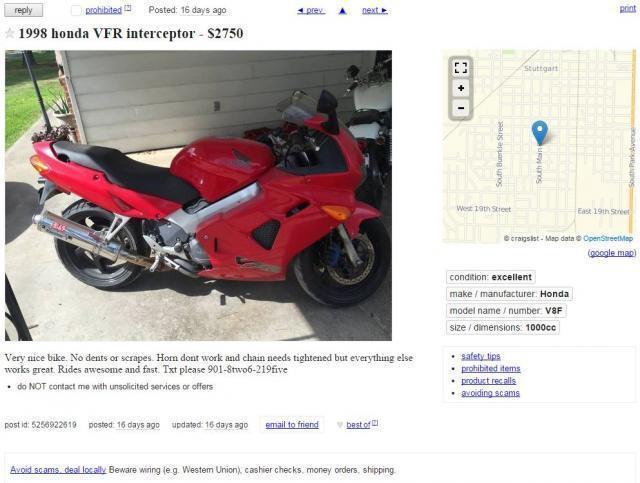Image resolution: width=640 pixels, height=483 pixels.
Task: Open the prohibited items link
Action: pos(491,368)
